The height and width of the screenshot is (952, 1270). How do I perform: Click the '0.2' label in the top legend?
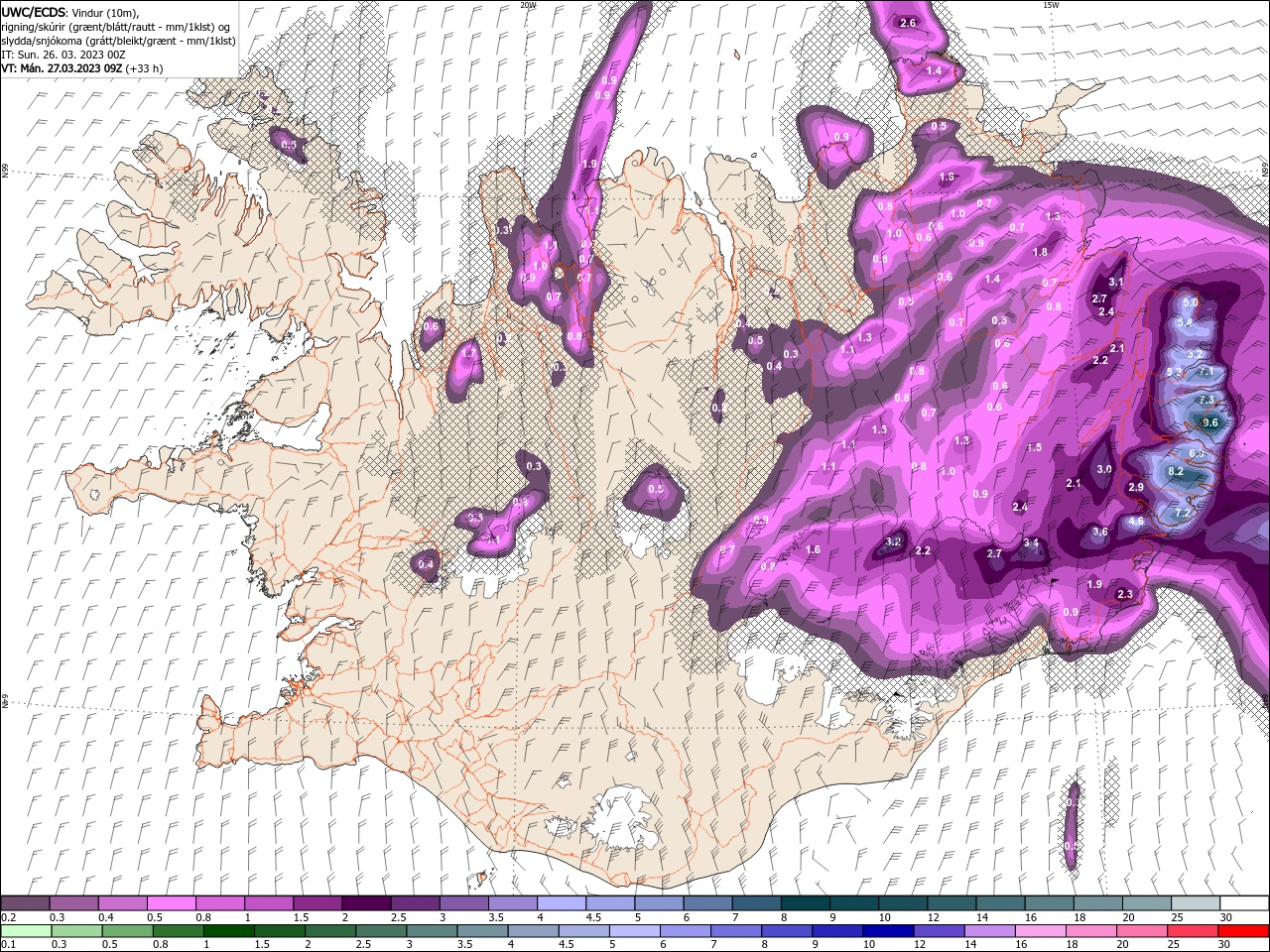point(8,918)
